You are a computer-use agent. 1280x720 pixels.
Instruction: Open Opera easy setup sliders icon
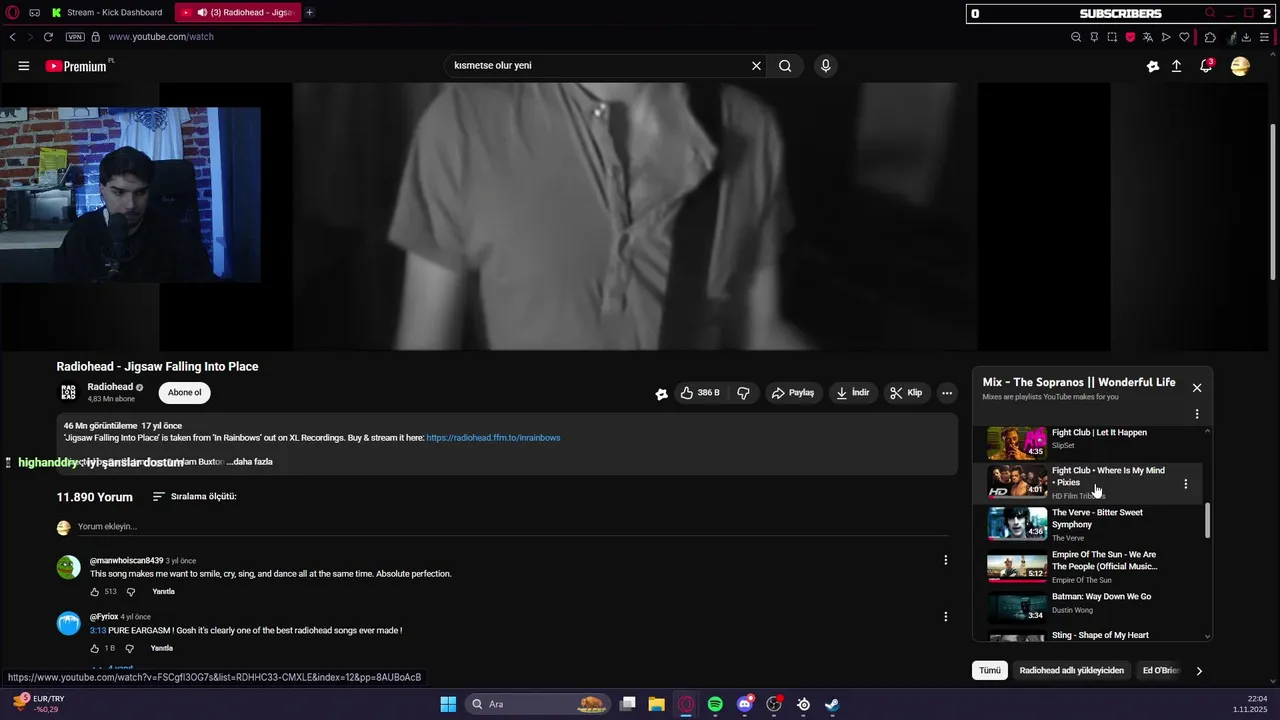(1265, 37)
